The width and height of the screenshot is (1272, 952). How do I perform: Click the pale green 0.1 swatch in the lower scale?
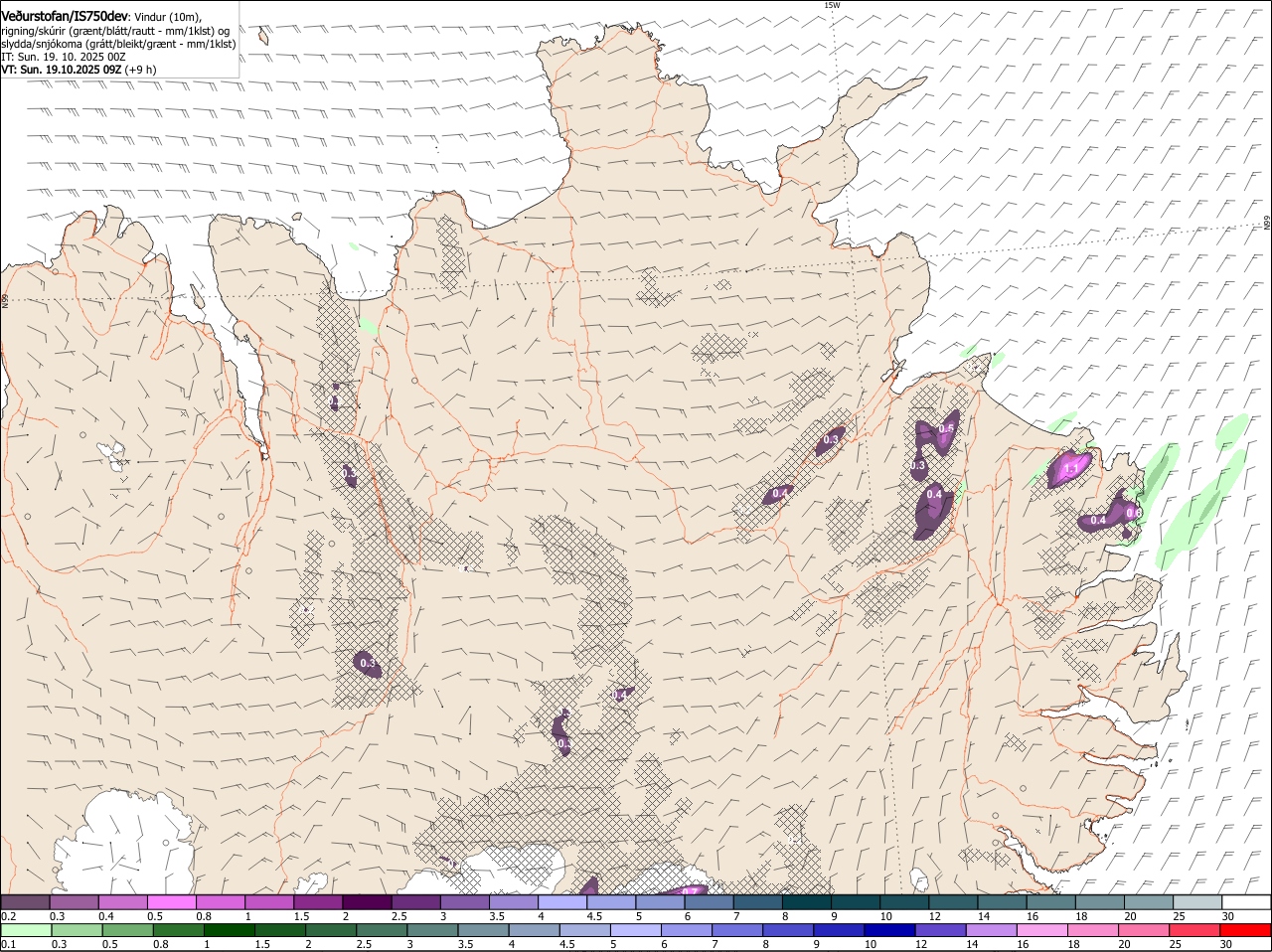click(25, 930)
